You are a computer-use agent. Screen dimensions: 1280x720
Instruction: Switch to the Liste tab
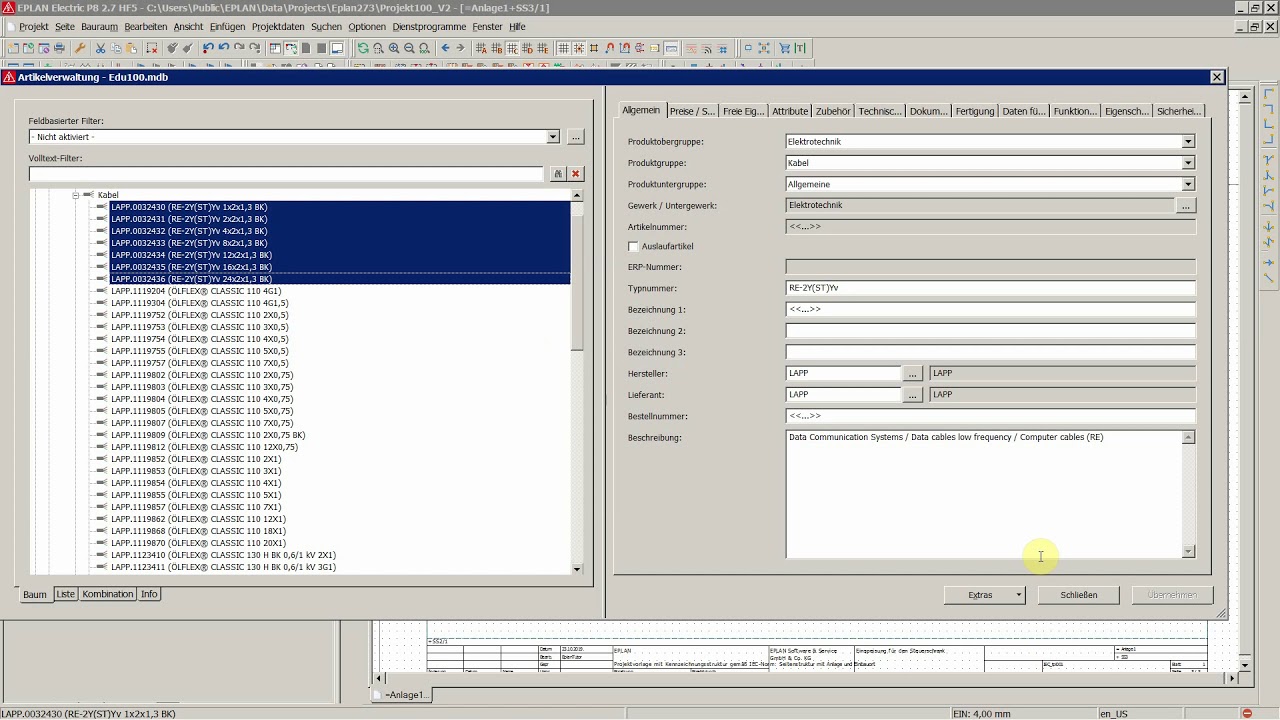click(65, 594)
